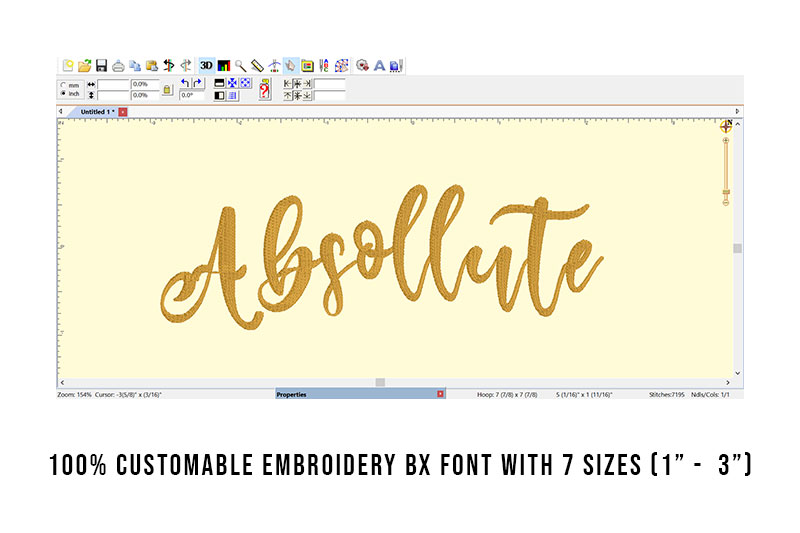Screen dimensions: 800x533
Task: Click the top-half black mirror icon
Action: coord(219,83)
